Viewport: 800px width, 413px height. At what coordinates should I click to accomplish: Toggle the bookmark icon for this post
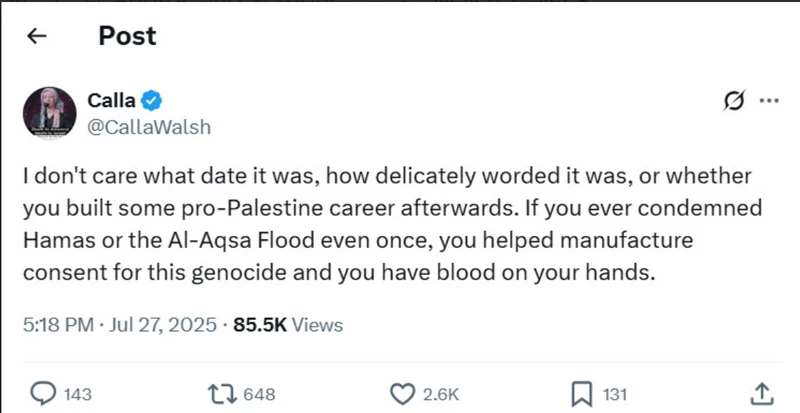pyautogui.click(x=581, y=394)
